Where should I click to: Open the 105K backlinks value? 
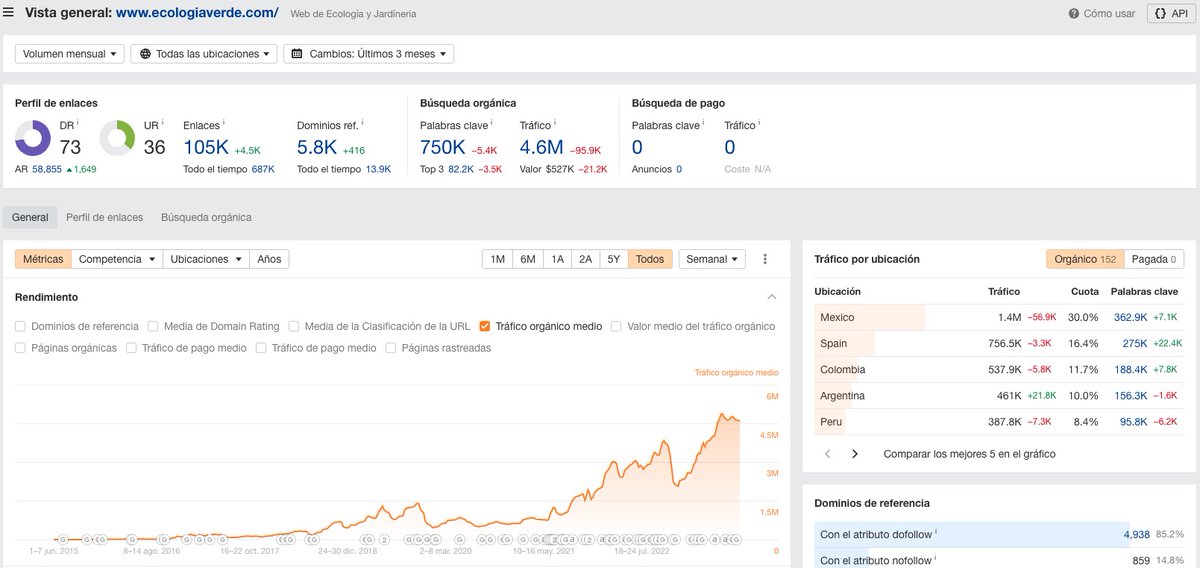[x=206, y=147]
